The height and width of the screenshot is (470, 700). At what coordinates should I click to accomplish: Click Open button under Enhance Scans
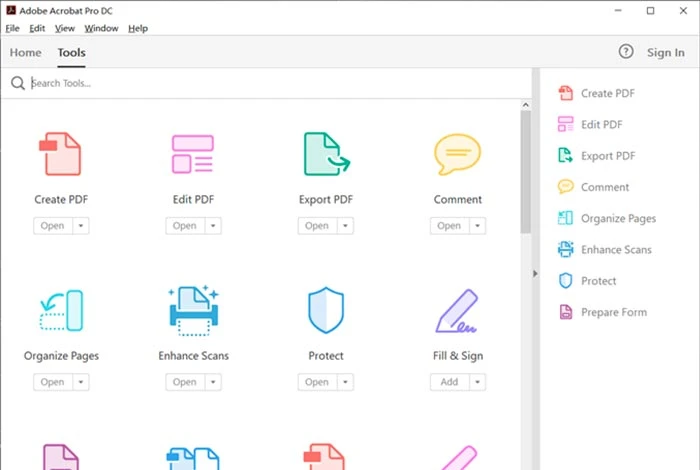coord(185,382)
